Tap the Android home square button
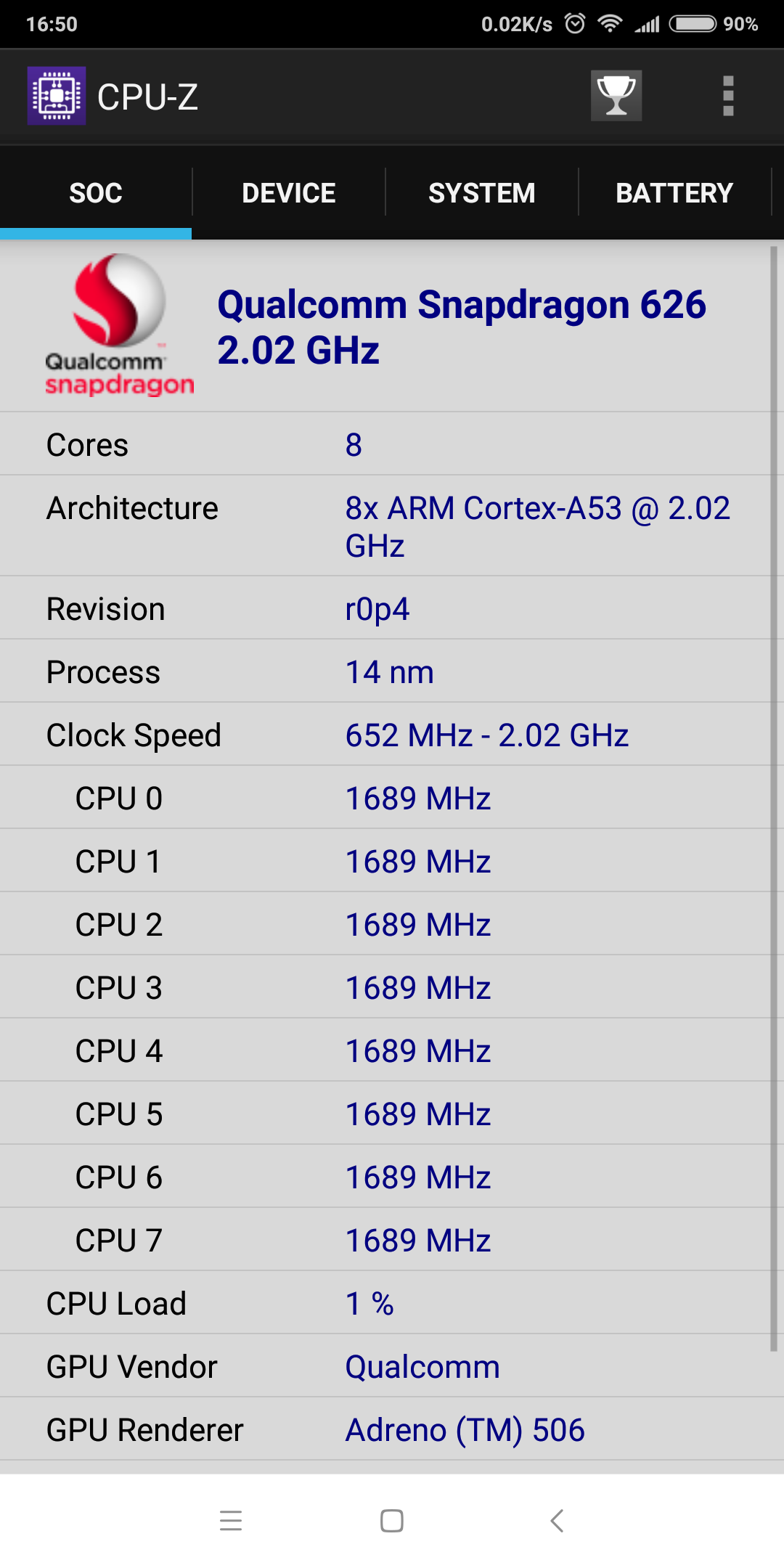 click(x=392, y=1520)
